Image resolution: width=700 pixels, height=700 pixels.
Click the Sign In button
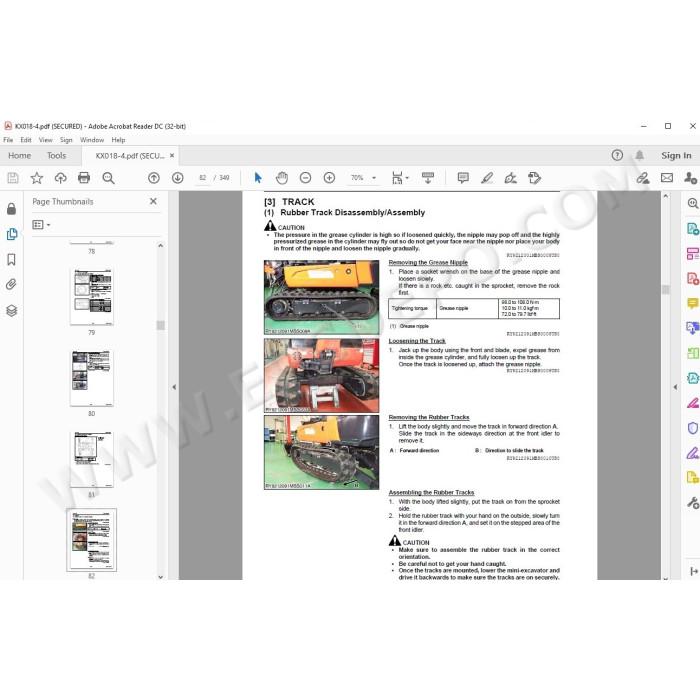click(x=676, y=155)
